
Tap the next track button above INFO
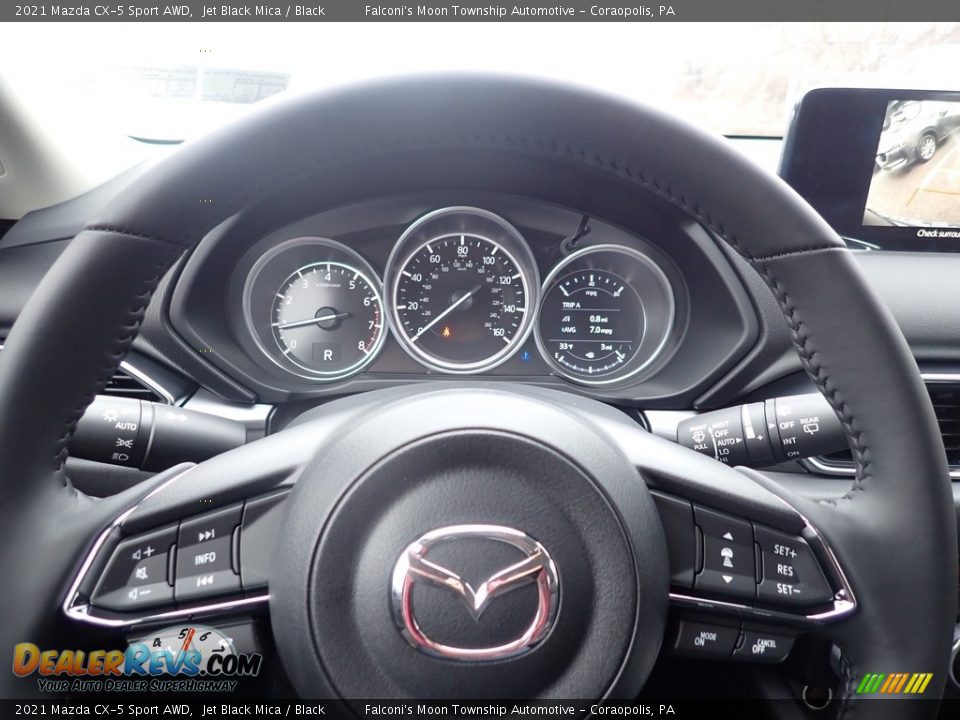206,536
